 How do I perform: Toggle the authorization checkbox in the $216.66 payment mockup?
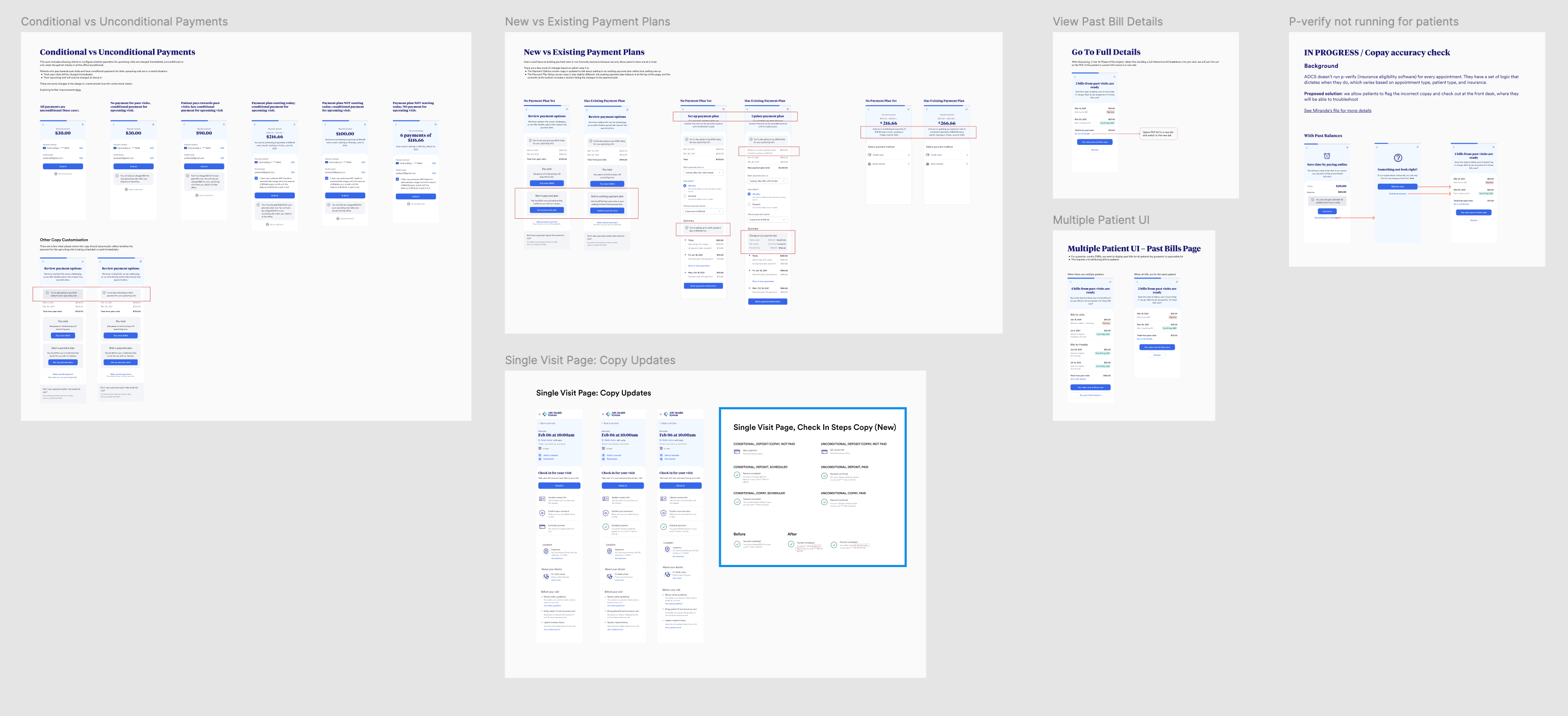tap(256, 178)
